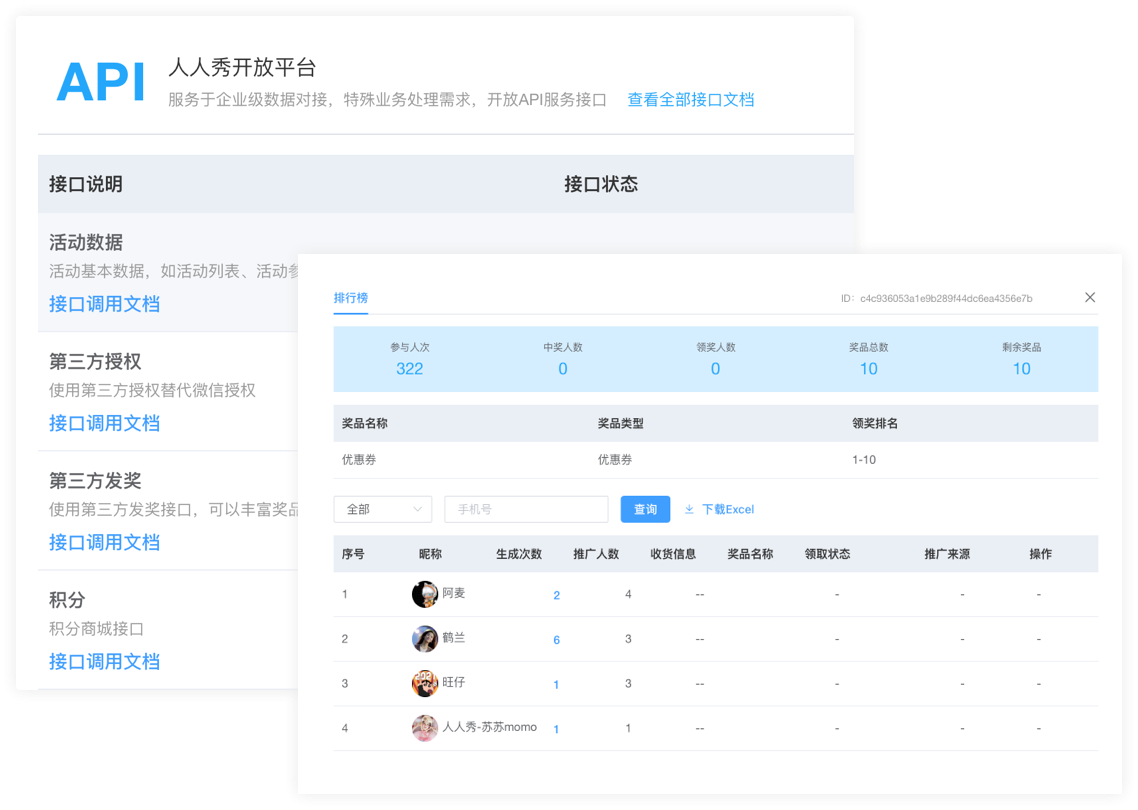Viewport: 1138px width, 810px height.
Task: Expand the 全部 dropdown filter
Action: [383, 510]
